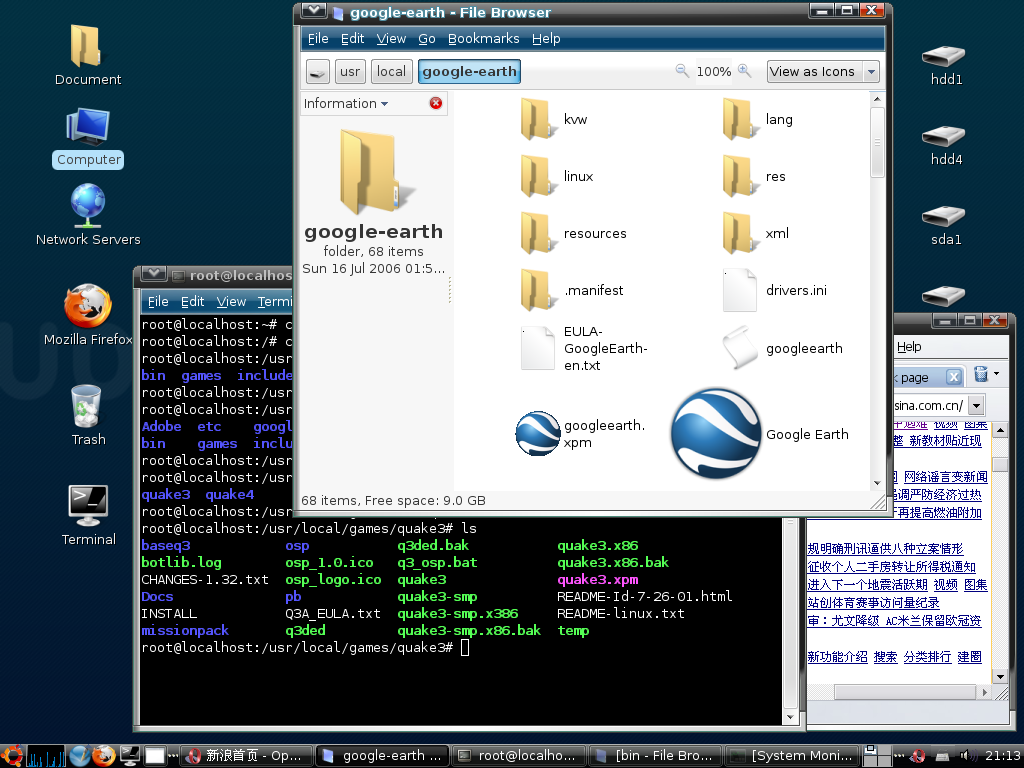Open the xml folder icon
The height and width of the screenshot is (768, 1024).
[x=740, y=233]
